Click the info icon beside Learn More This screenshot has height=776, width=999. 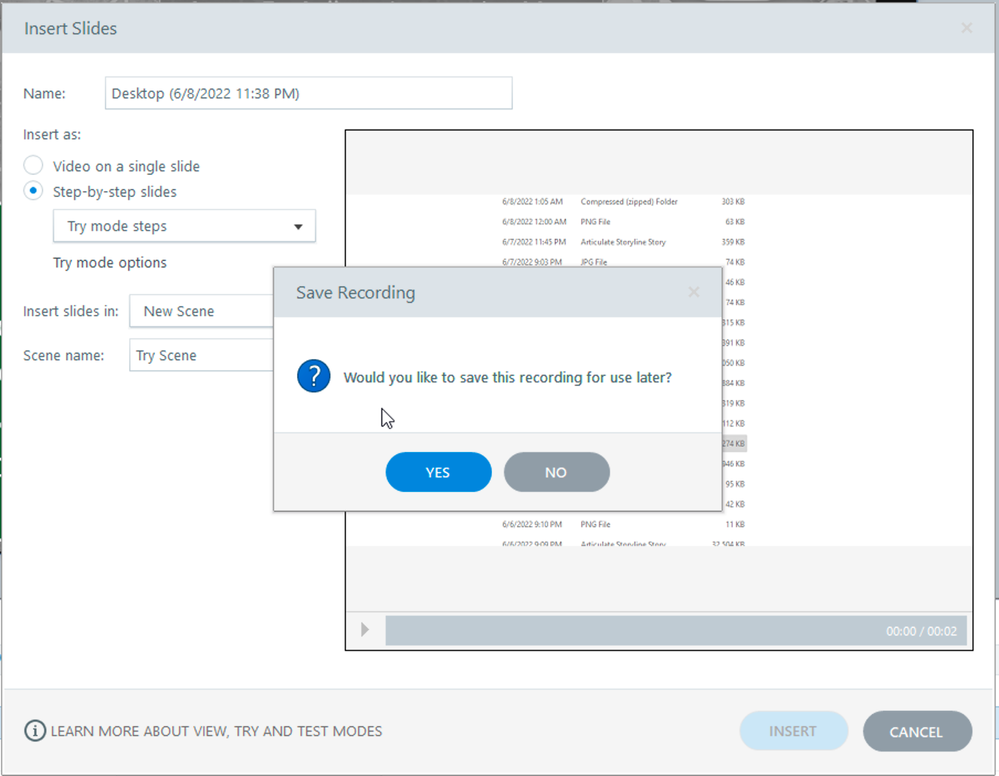(35, 731)
